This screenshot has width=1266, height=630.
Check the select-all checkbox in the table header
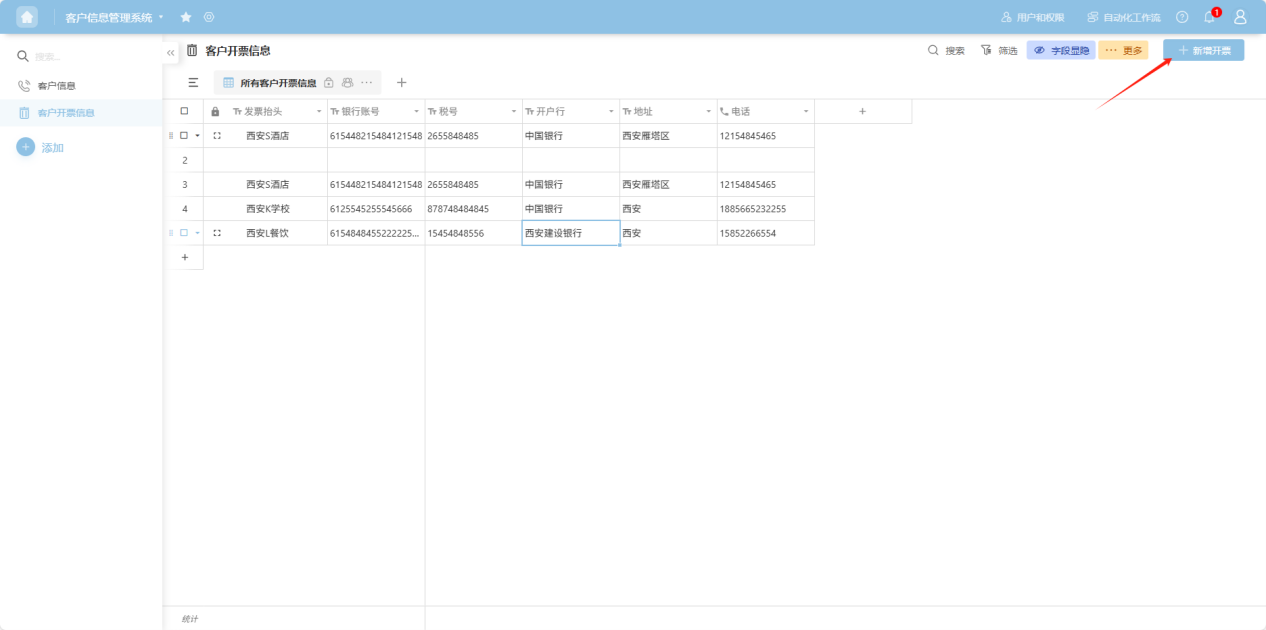point(184,111)
